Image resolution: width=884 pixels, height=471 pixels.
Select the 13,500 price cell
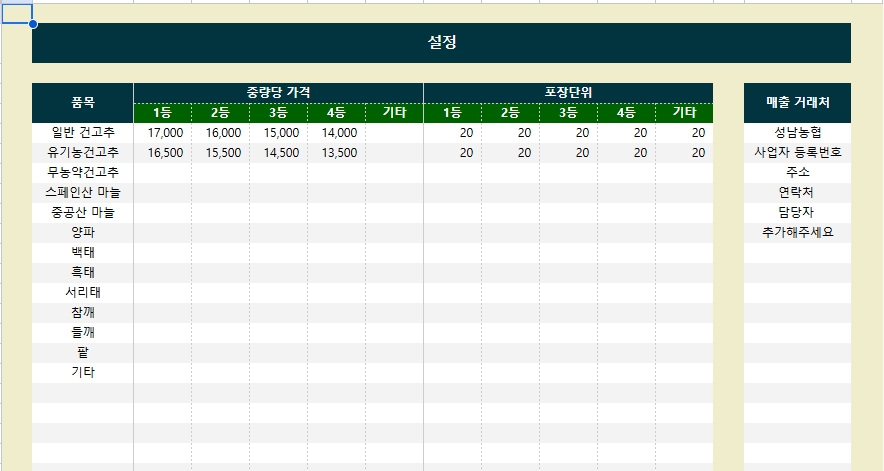tap(337, 153)
